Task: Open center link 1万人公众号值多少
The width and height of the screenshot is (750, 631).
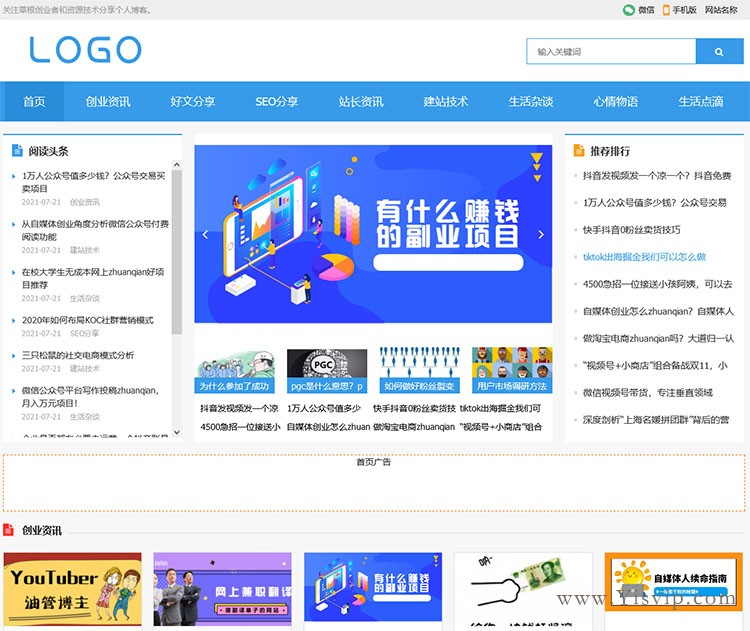Action: pos(324,408)
